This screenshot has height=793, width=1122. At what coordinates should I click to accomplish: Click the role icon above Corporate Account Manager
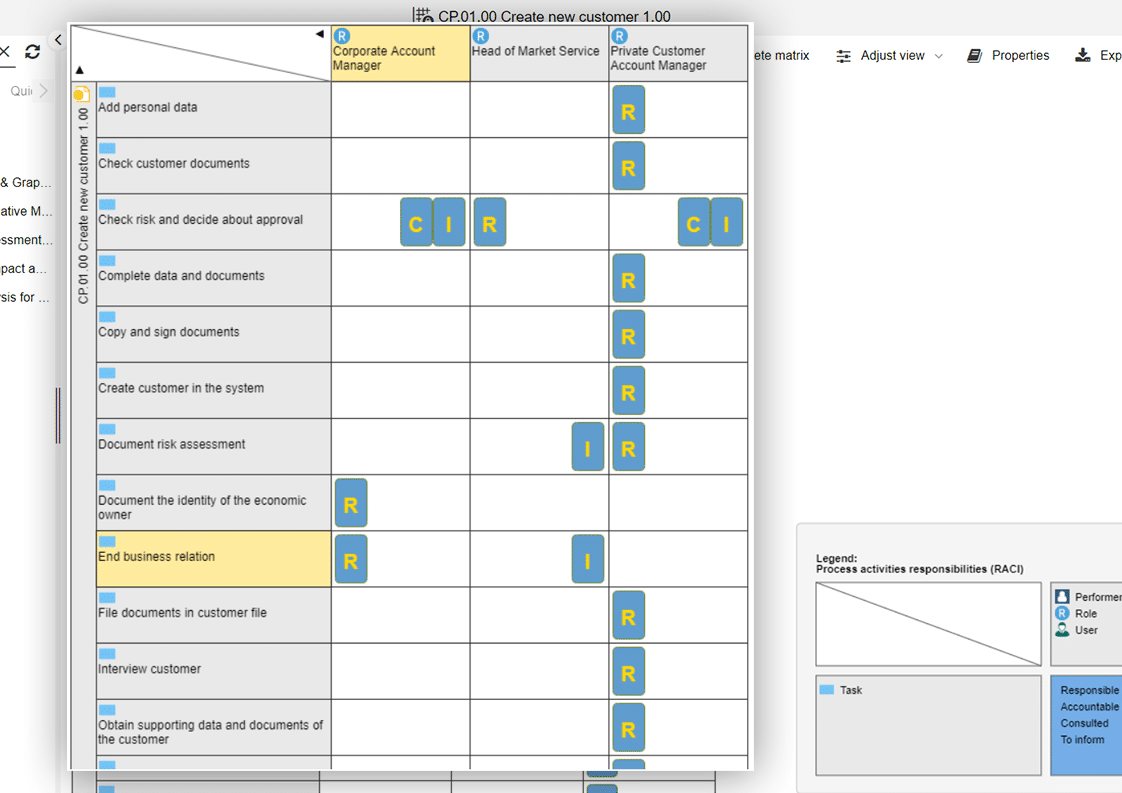[342, 36]
